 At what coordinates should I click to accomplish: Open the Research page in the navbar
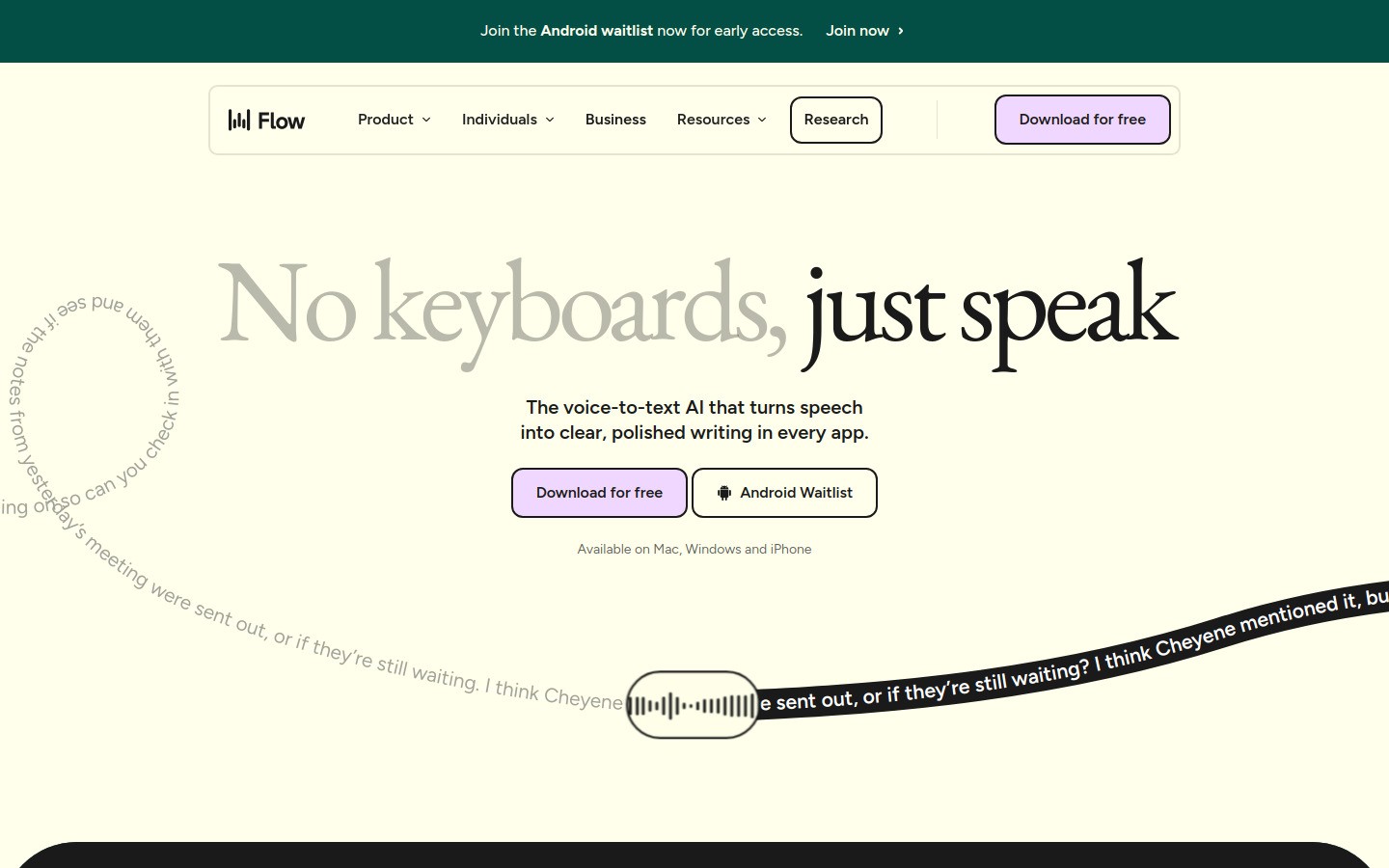(836, 120)
